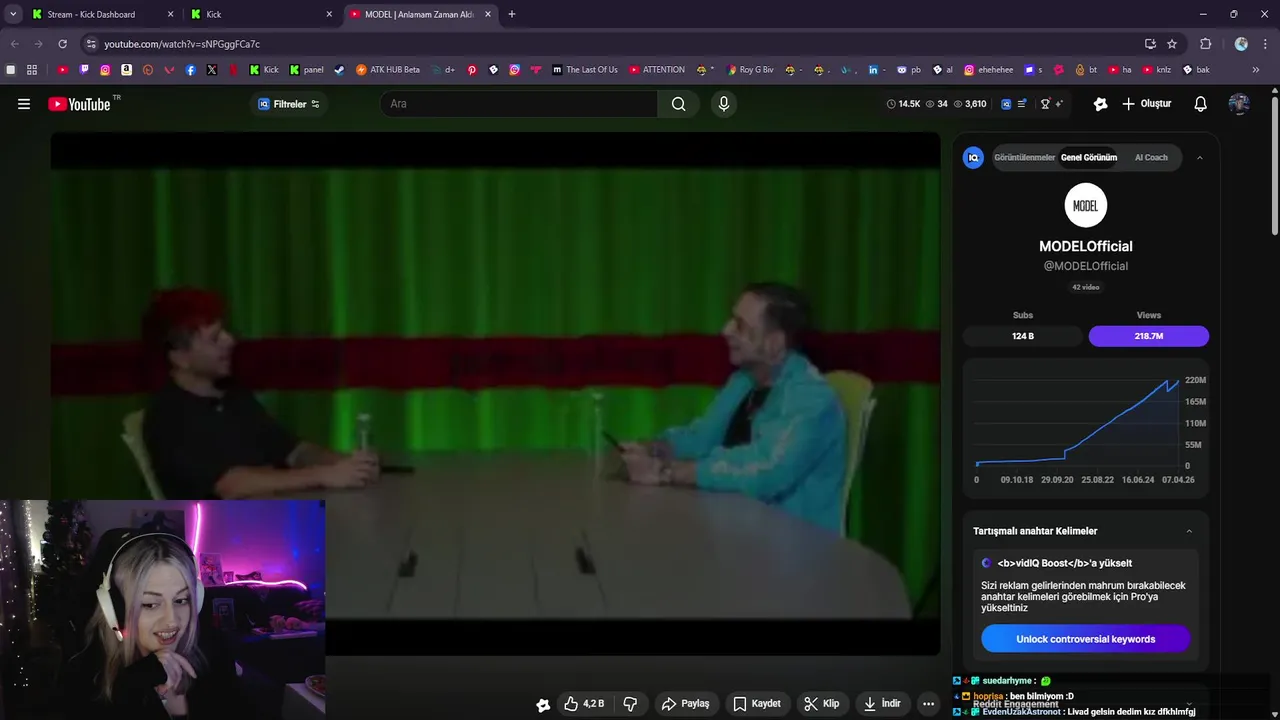Open The Last Of Us bookmark

point(585,70)
